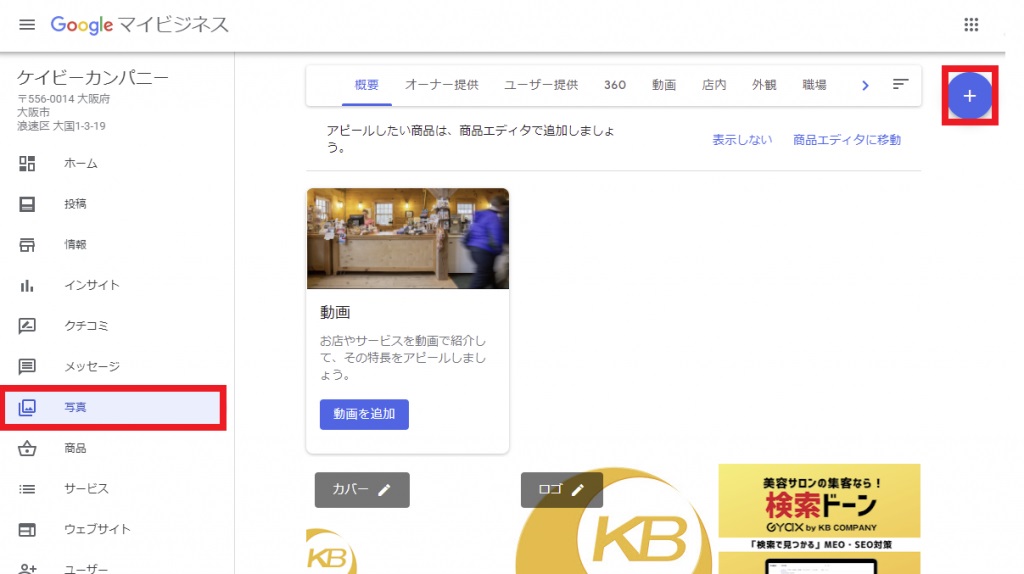Click the Home dashboard icon
The height and width of the screenshot is (574, 1024).
(x=27, y=163)
